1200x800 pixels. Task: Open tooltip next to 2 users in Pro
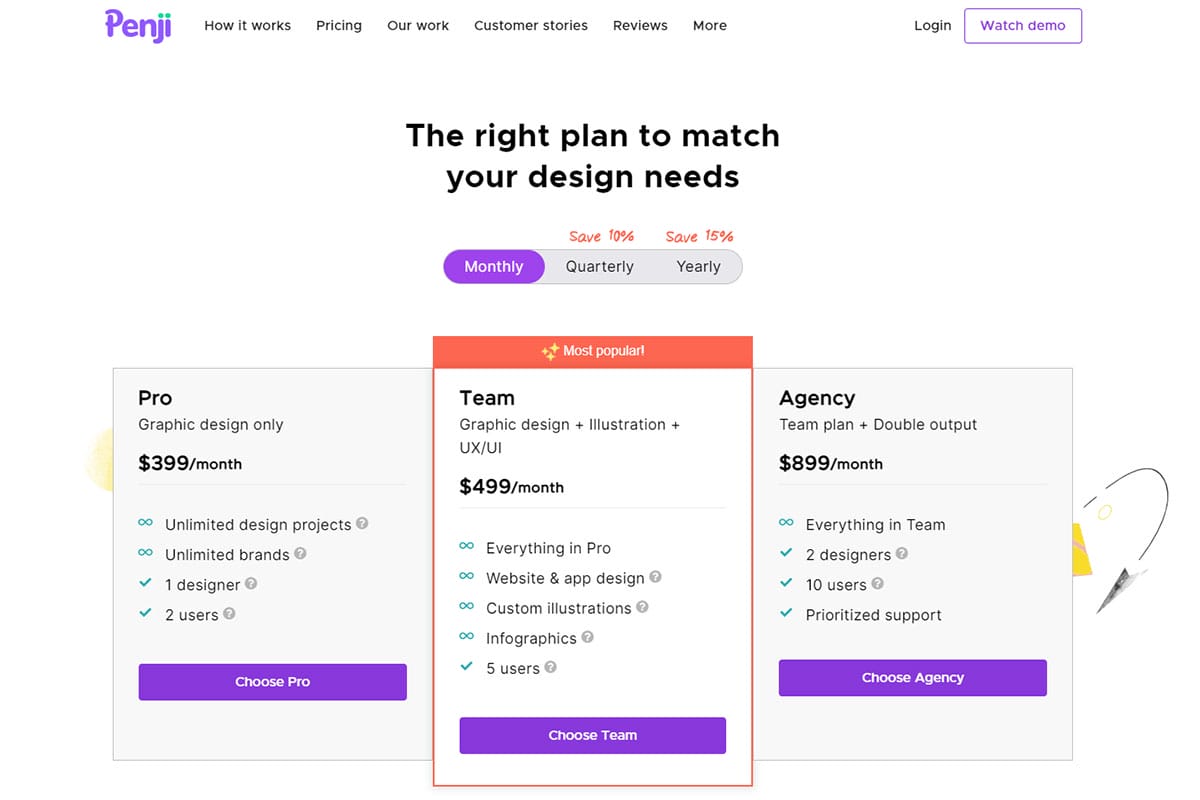[x=228, y=614]
